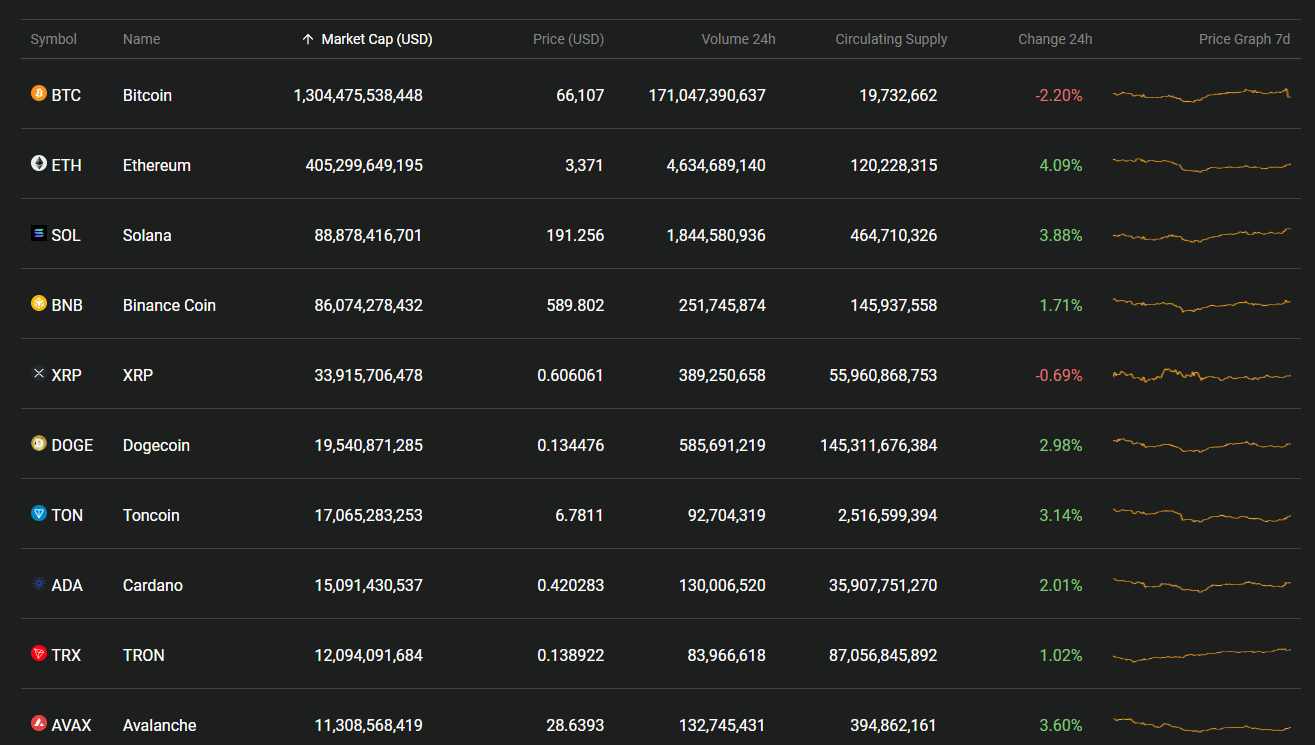Sort by Change 24h column header

click(x=1055, y=39)
